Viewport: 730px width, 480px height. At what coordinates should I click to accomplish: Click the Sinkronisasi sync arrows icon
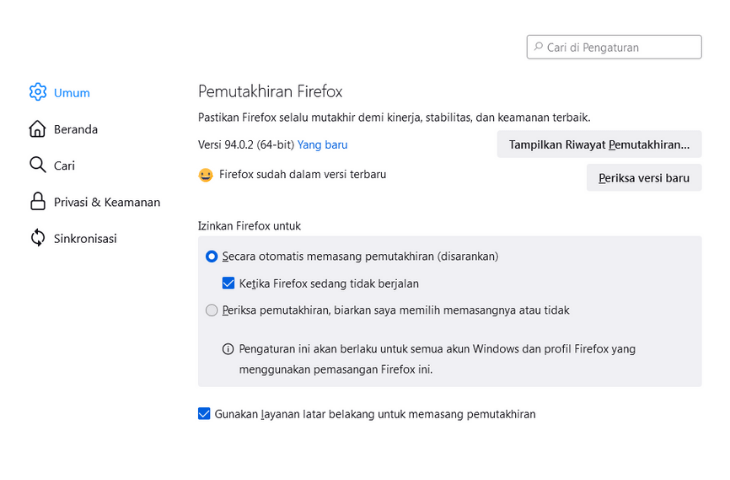click(x=38, y=238)
